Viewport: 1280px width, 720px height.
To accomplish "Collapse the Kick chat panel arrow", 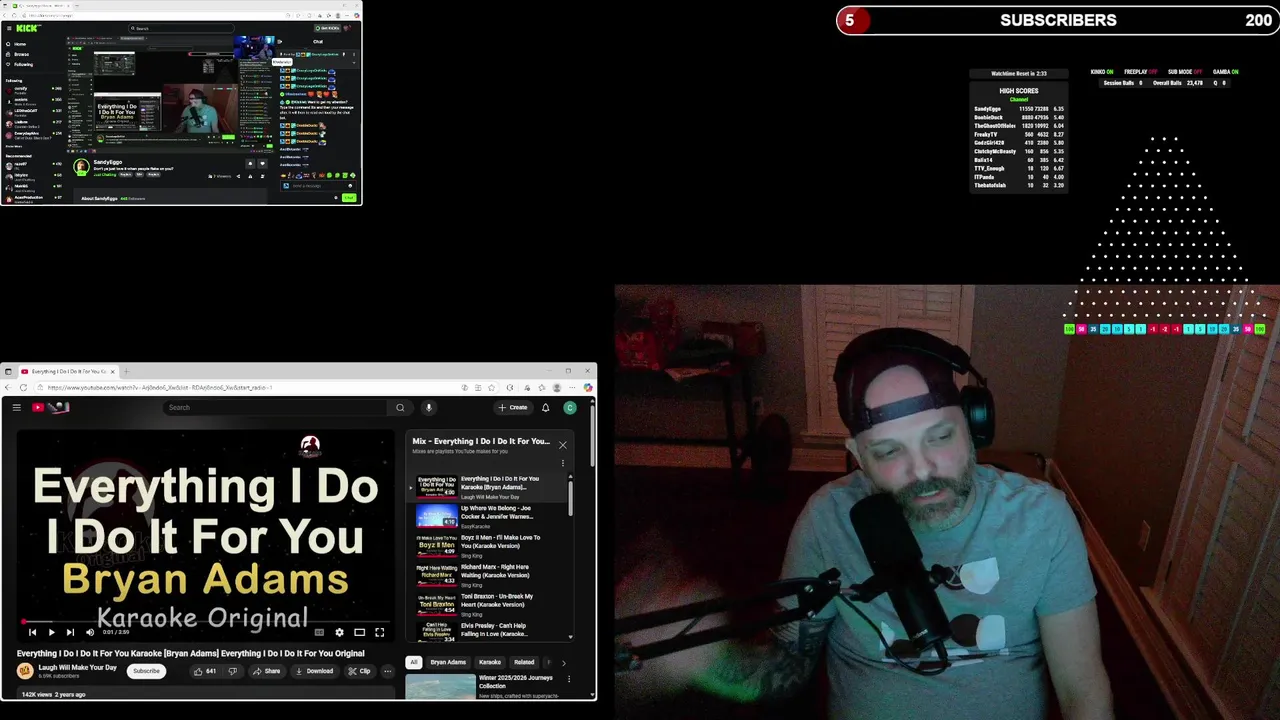I will click(280, 42).
